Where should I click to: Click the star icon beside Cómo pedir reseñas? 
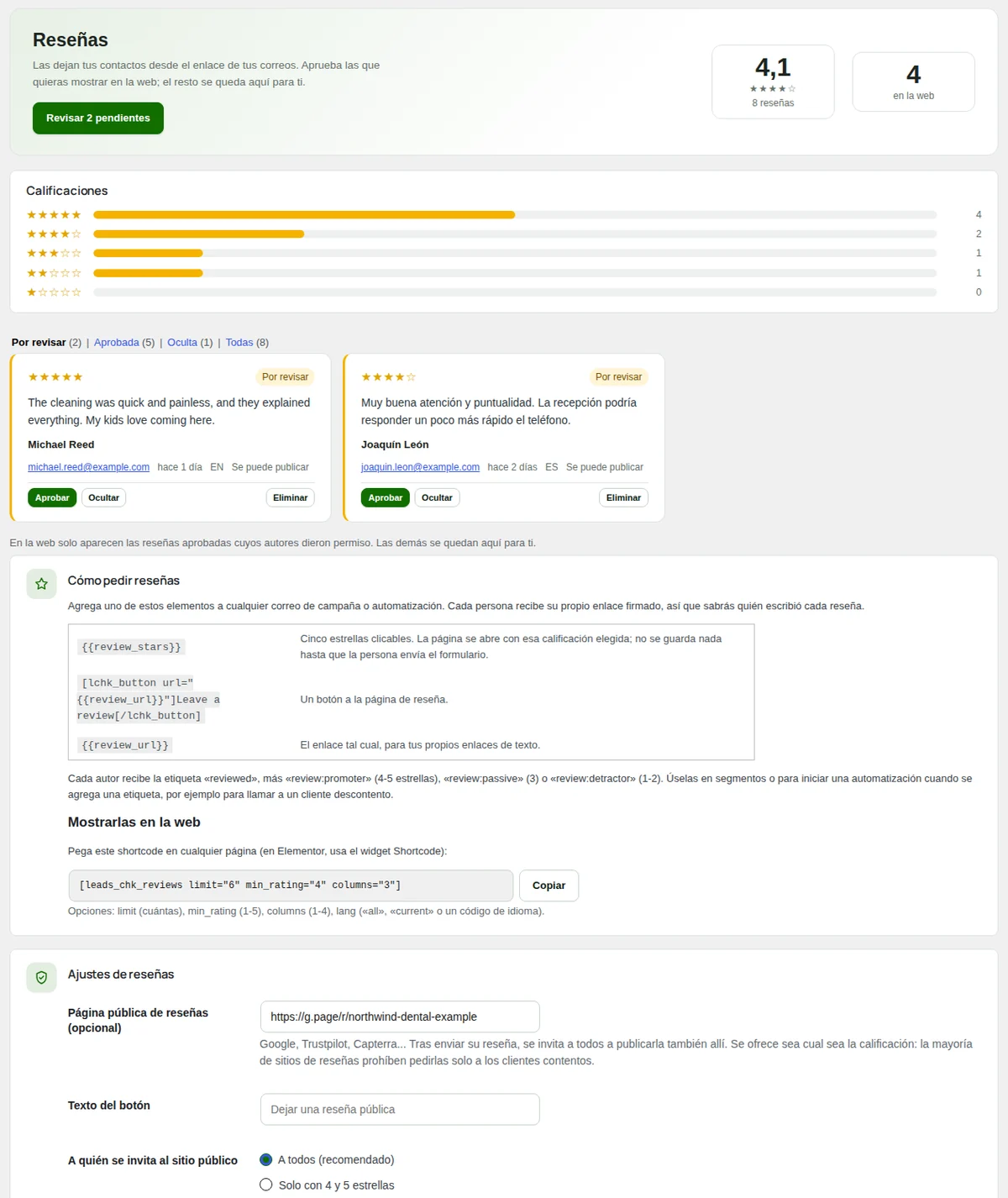coord(41,584)
